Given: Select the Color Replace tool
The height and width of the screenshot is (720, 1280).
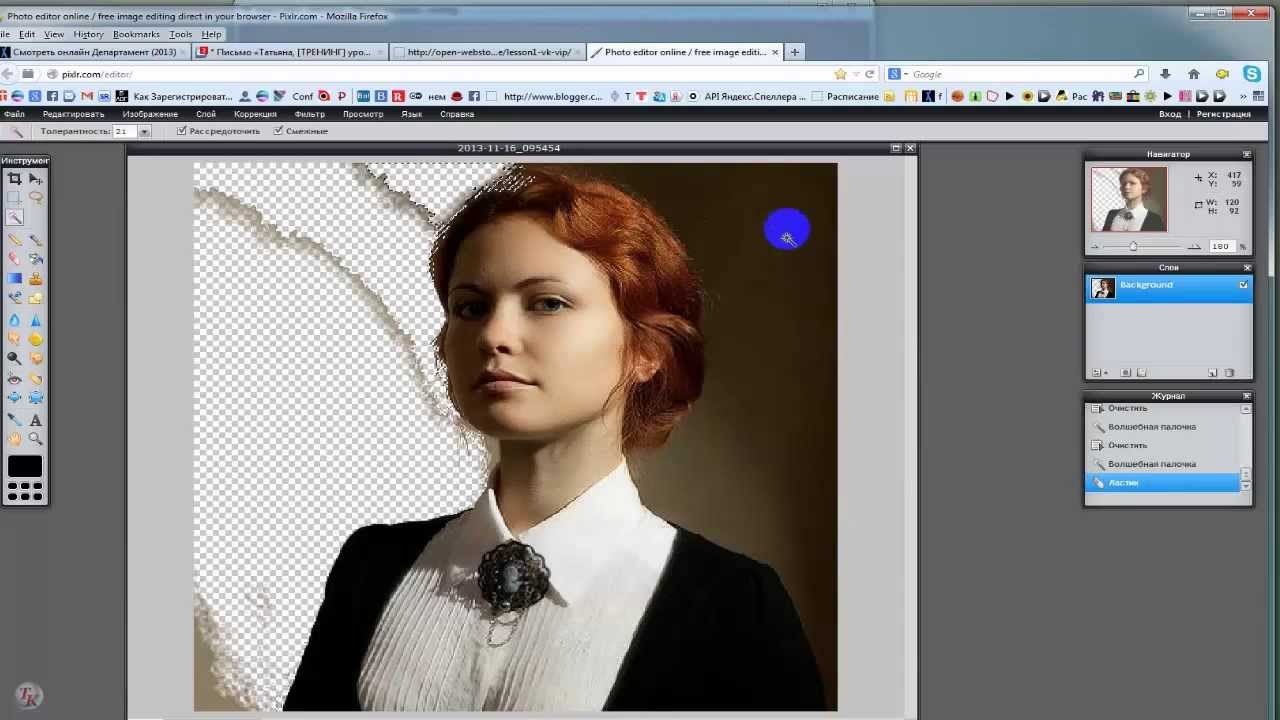Looking at the screenshot, I should (x=14, y=297).
